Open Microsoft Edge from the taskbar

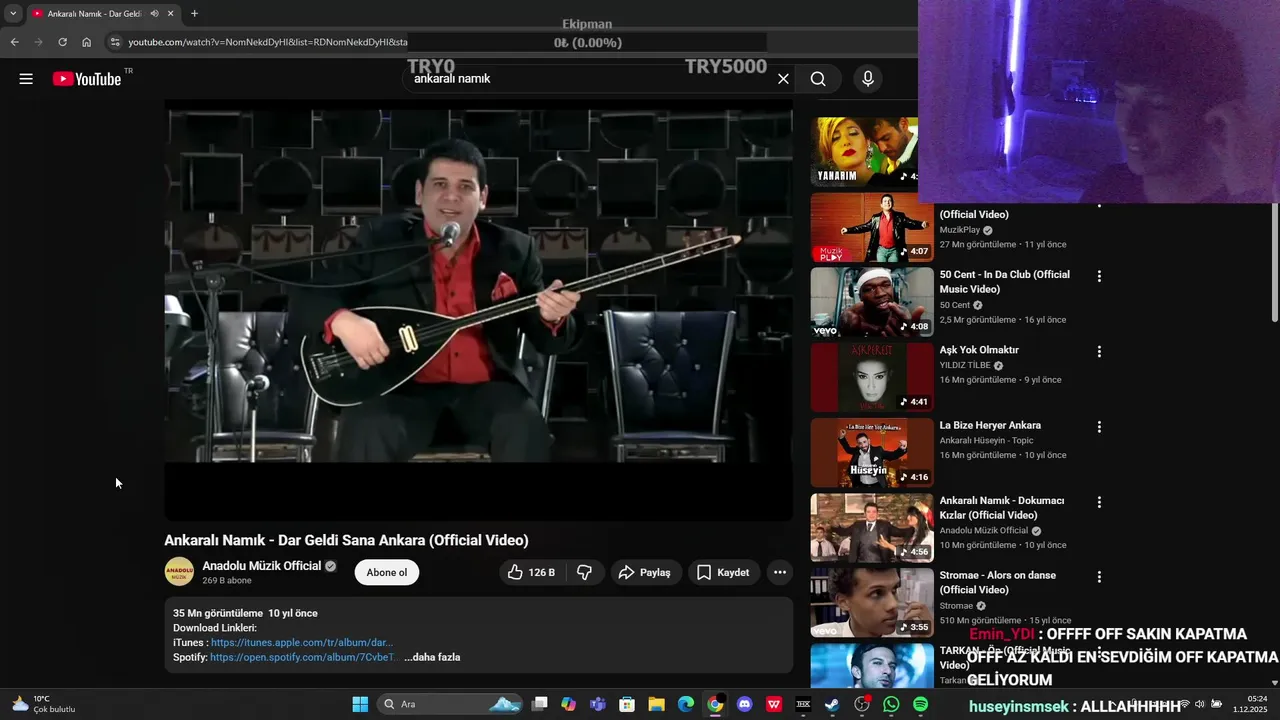click(x=686, y=704)
